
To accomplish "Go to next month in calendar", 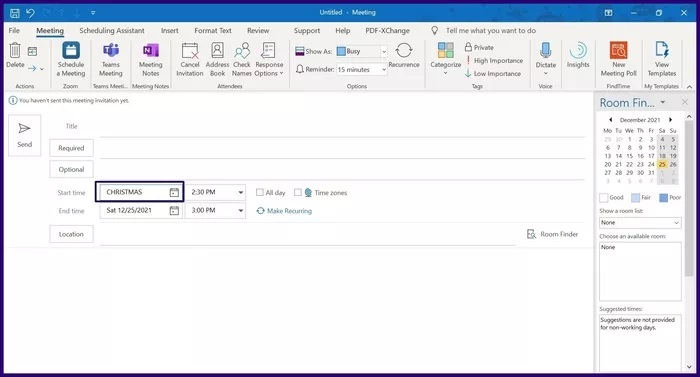I will pos(670,120).
